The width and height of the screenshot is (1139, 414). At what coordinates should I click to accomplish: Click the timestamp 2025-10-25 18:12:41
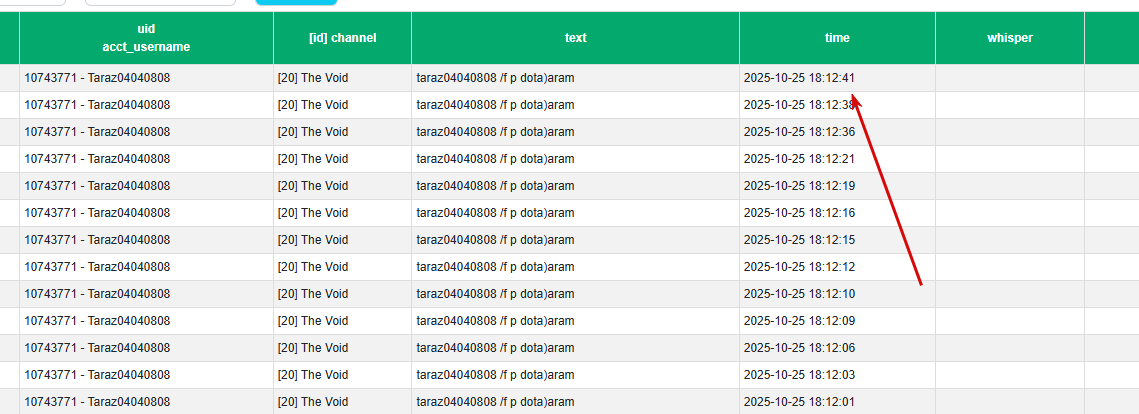799,78
